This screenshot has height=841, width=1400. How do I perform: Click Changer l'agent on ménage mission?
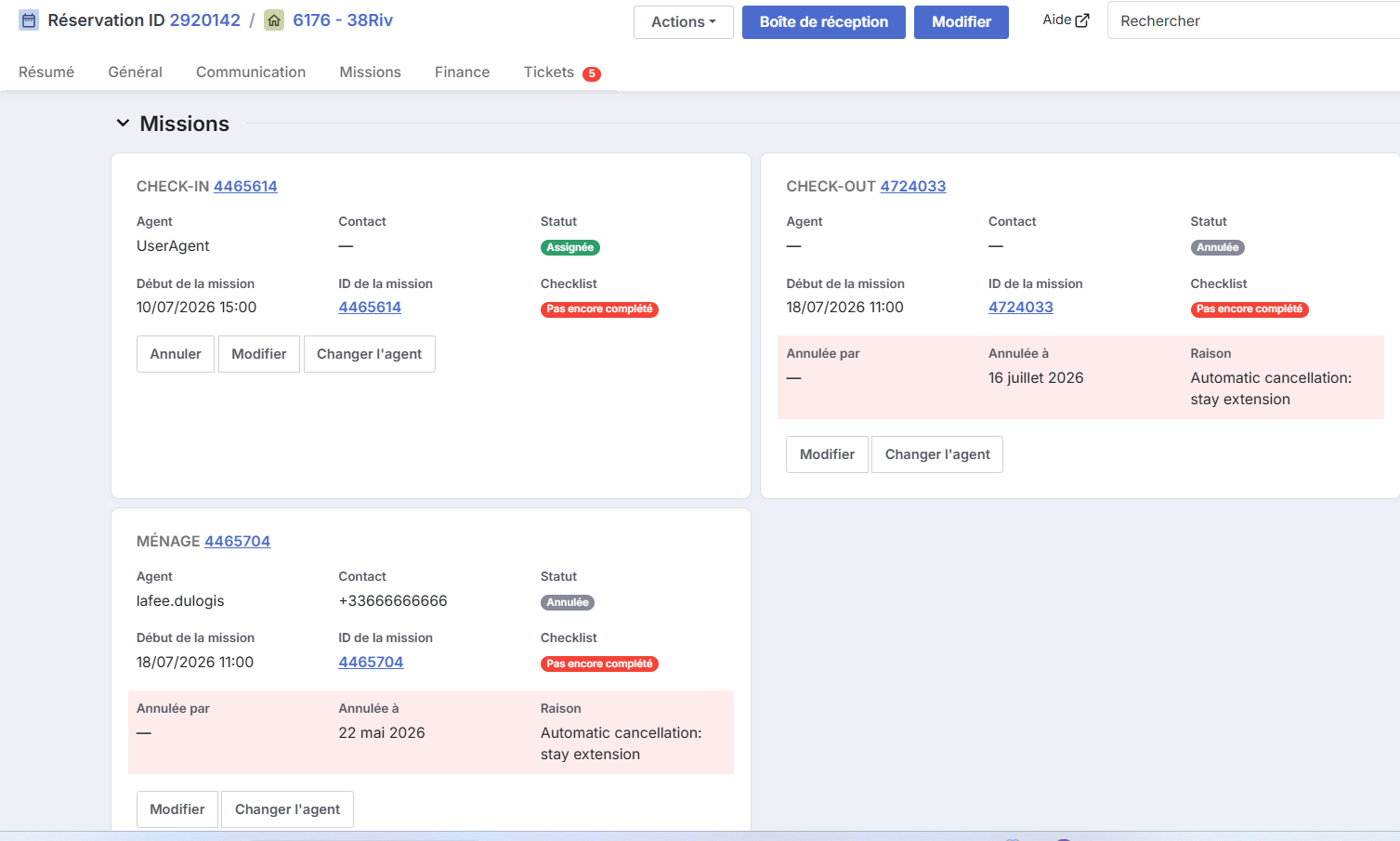tap(287, 809)
